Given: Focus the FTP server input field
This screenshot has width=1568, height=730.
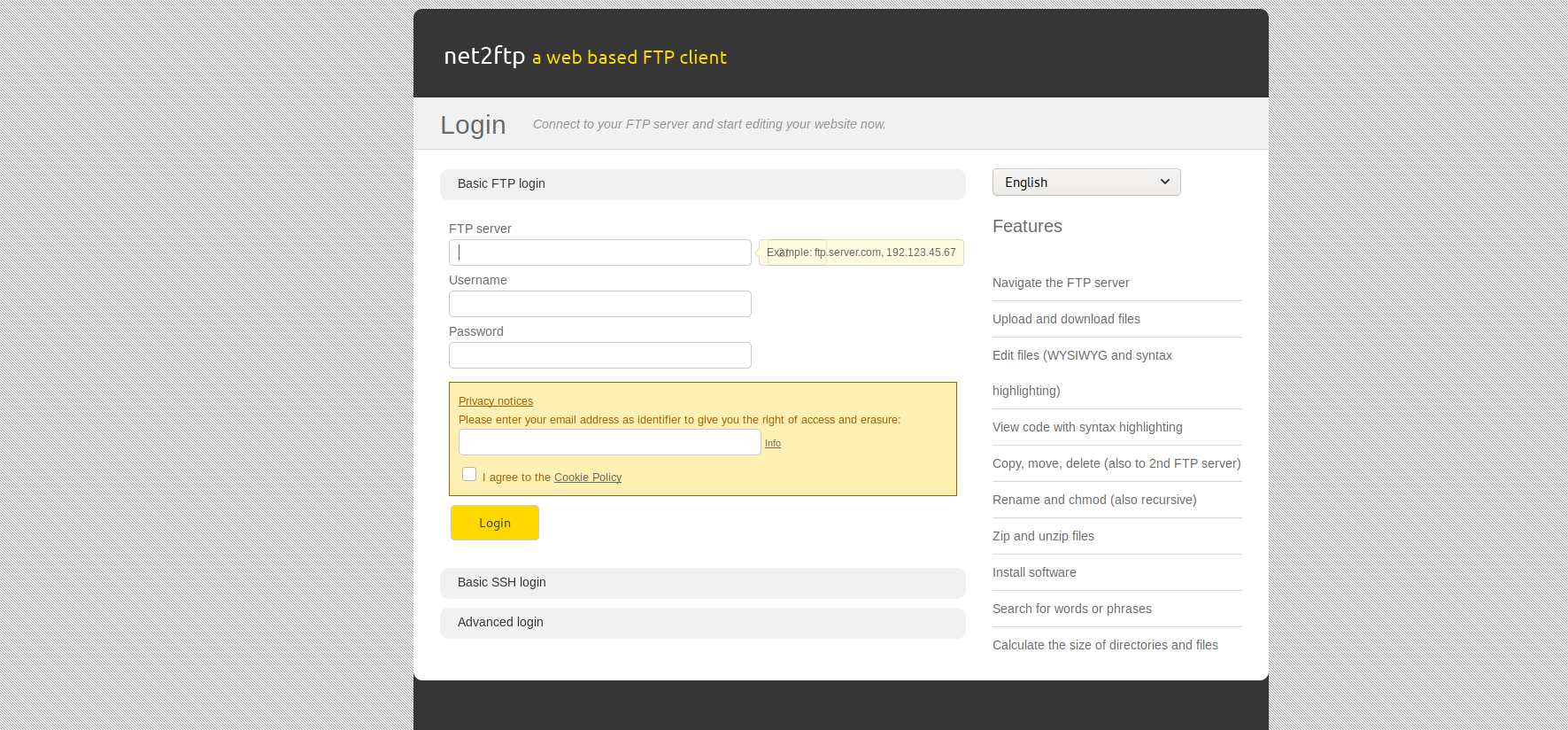Looking at the screenshot, I should point(599,252).
